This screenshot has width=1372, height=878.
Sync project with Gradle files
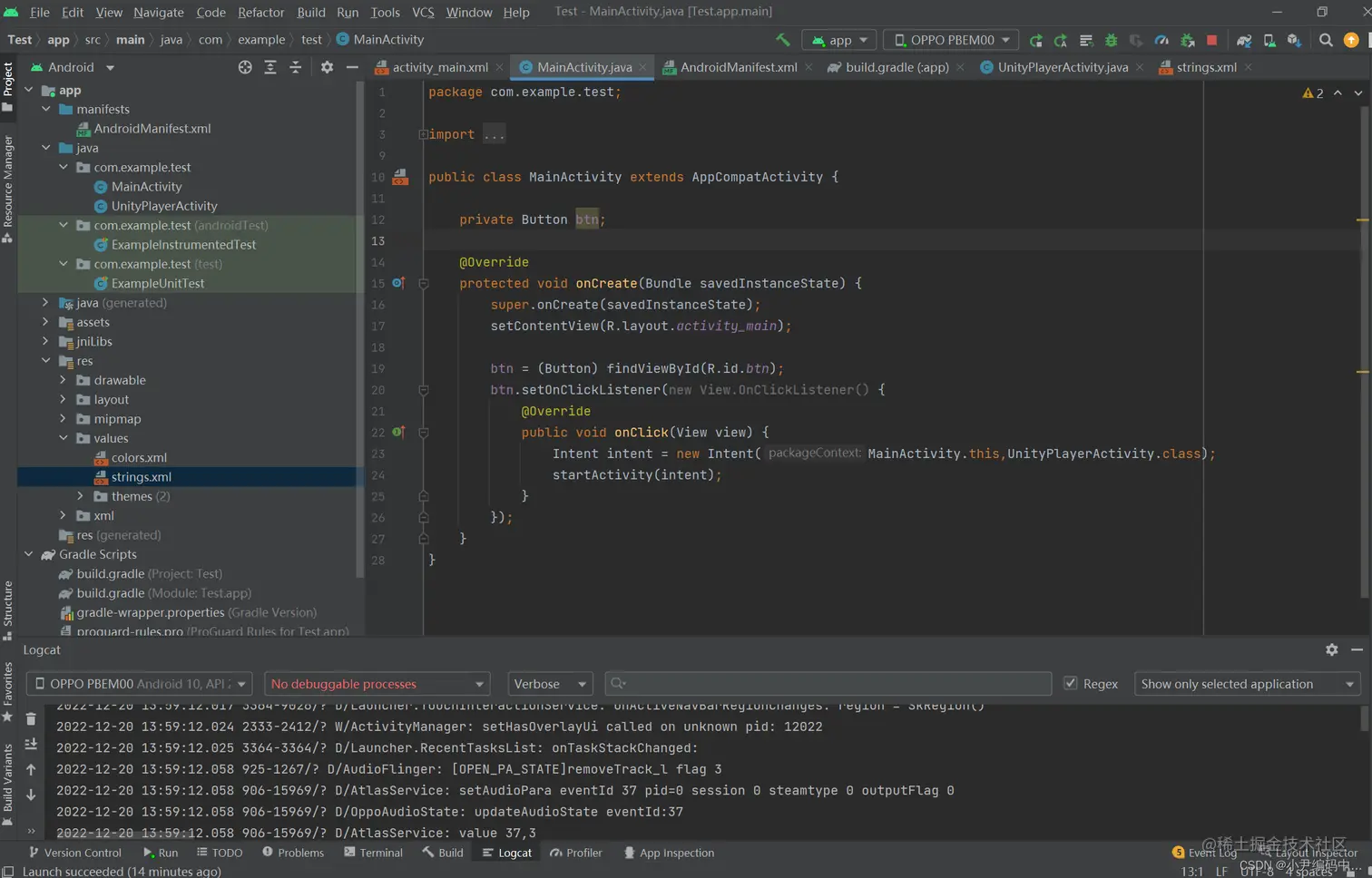(1244, 40)
